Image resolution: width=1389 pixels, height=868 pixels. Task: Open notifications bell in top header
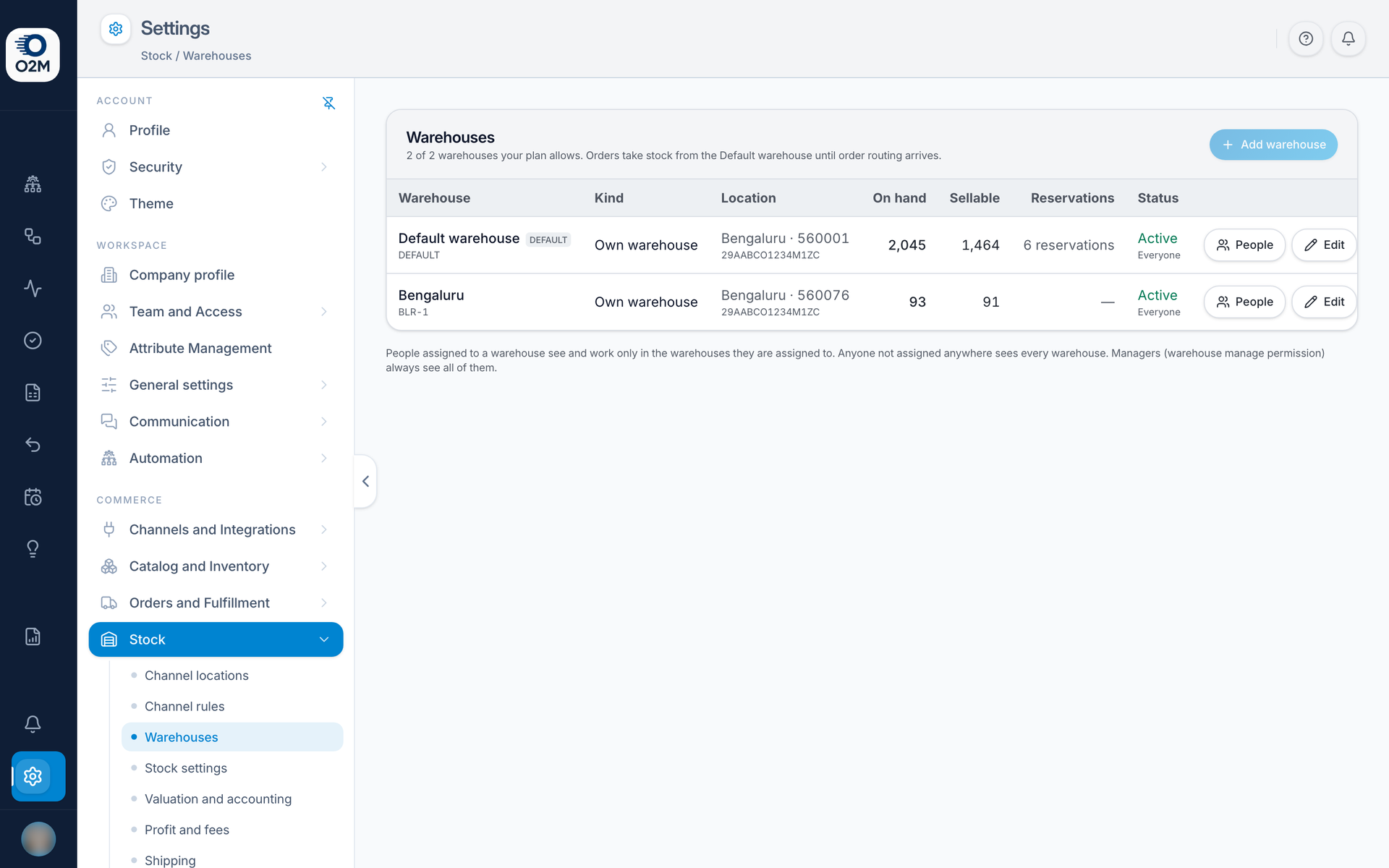pyautogui.click(x=1348, y=39)
